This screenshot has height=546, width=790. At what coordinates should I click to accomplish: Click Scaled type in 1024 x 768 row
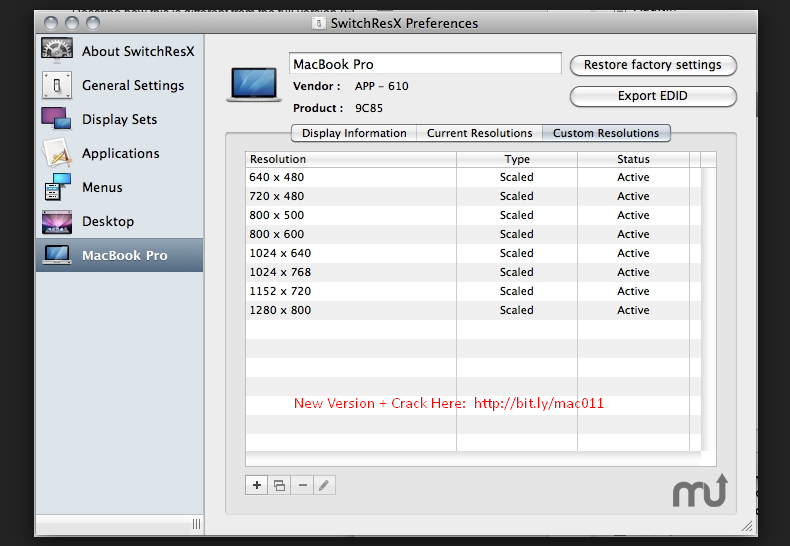pyautogui.click(x=516, y=272)
